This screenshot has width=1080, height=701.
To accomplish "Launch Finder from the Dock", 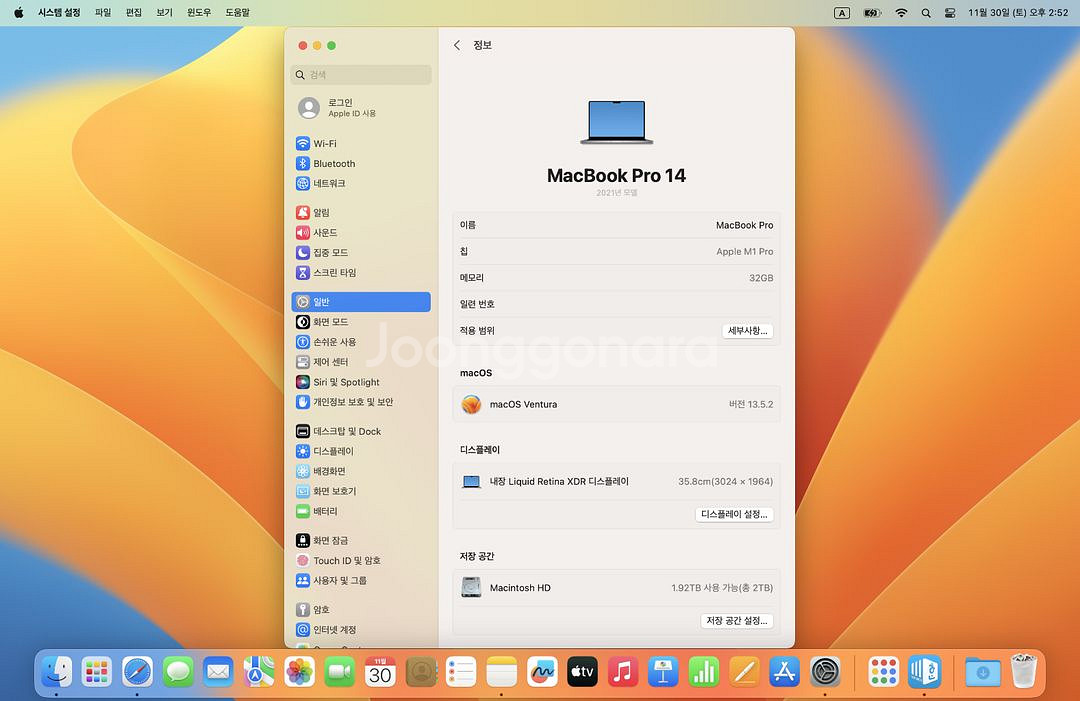I will point(56,671).
